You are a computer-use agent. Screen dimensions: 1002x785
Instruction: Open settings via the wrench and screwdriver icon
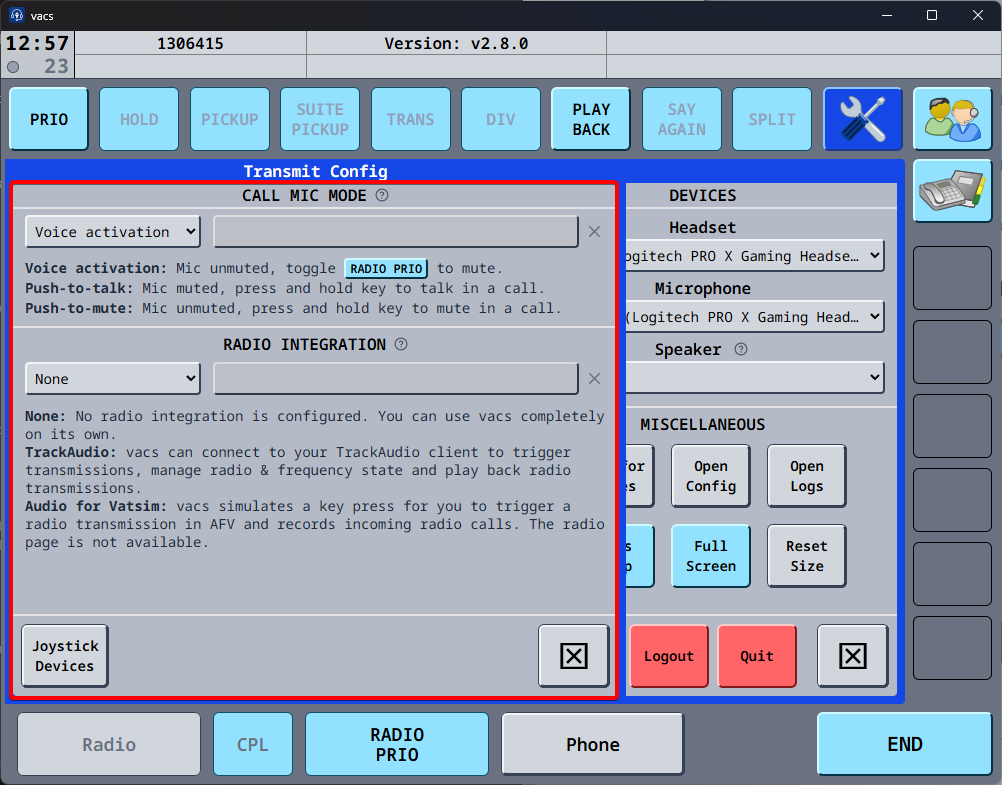coord(863,119)
